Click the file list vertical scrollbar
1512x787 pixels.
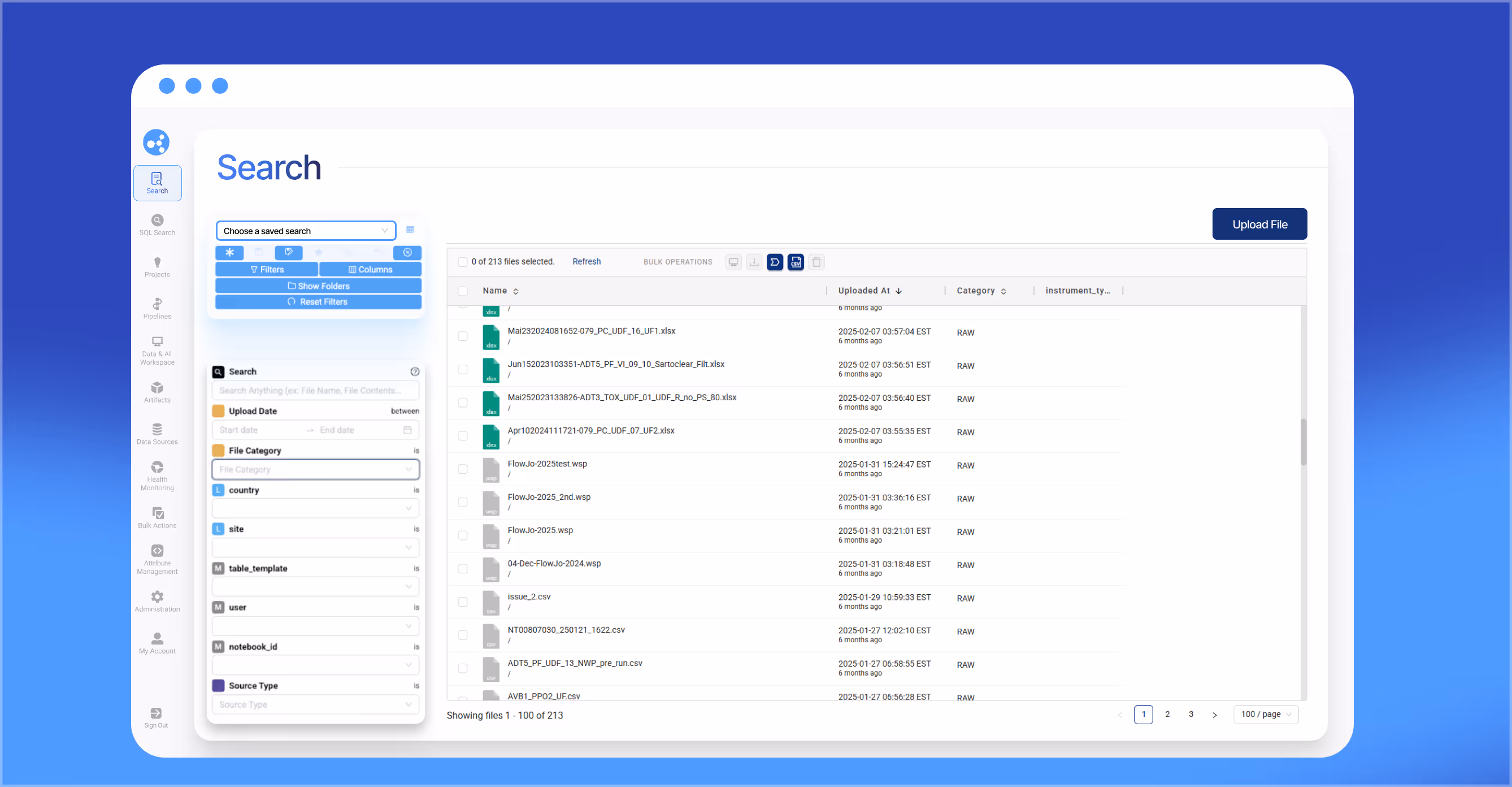point(1303,442)
